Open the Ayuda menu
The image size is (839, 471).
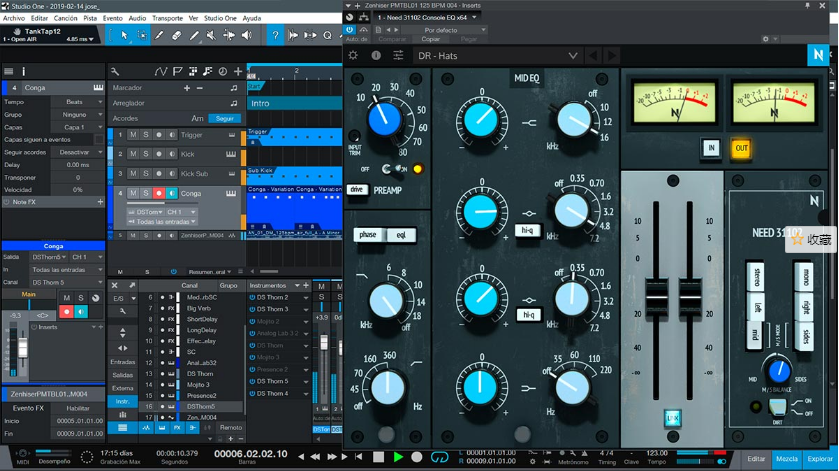coord(251,18)
